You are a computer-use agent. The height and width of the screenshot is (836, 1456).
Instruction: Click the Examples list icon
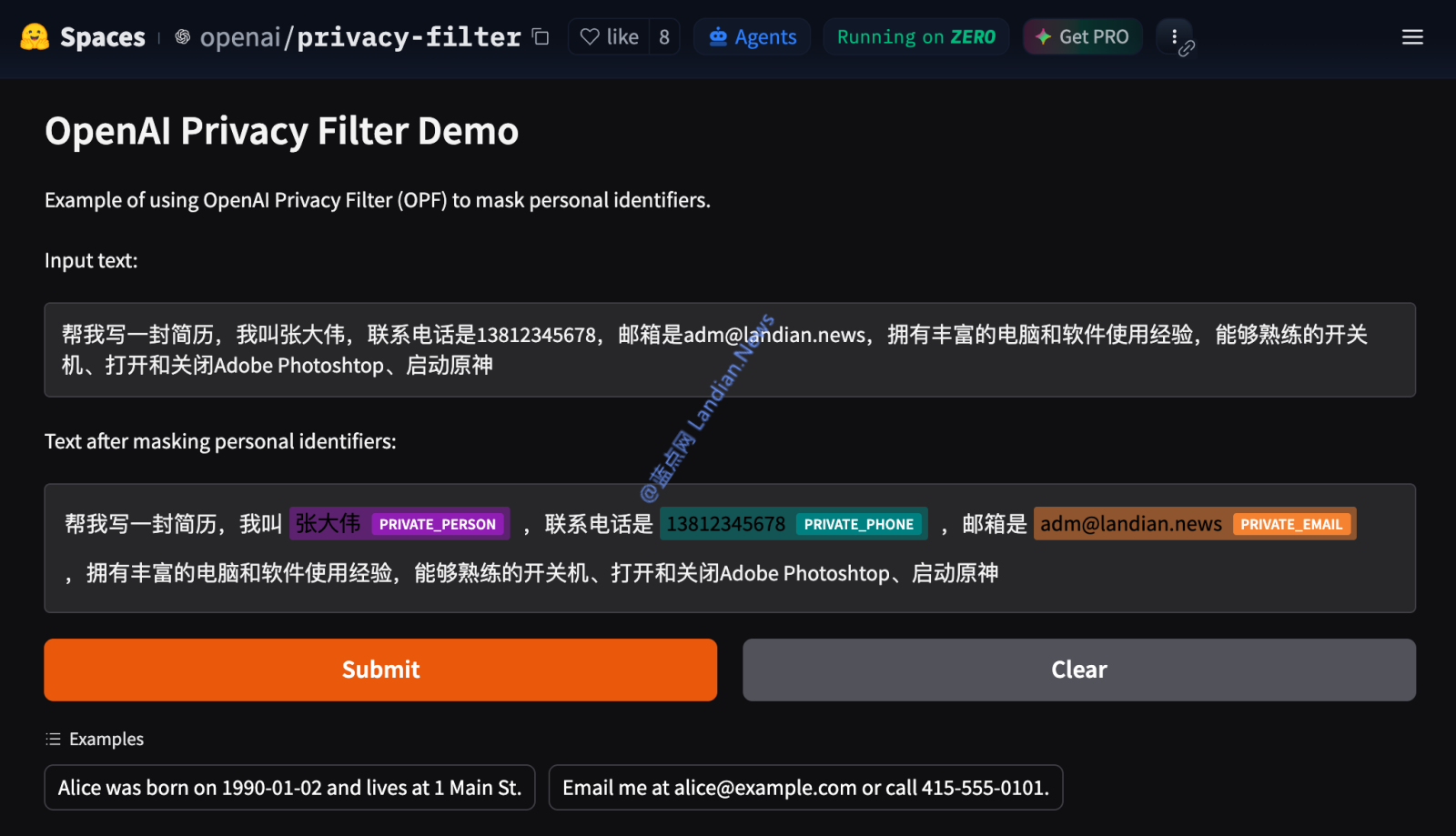tap(53, 739)
